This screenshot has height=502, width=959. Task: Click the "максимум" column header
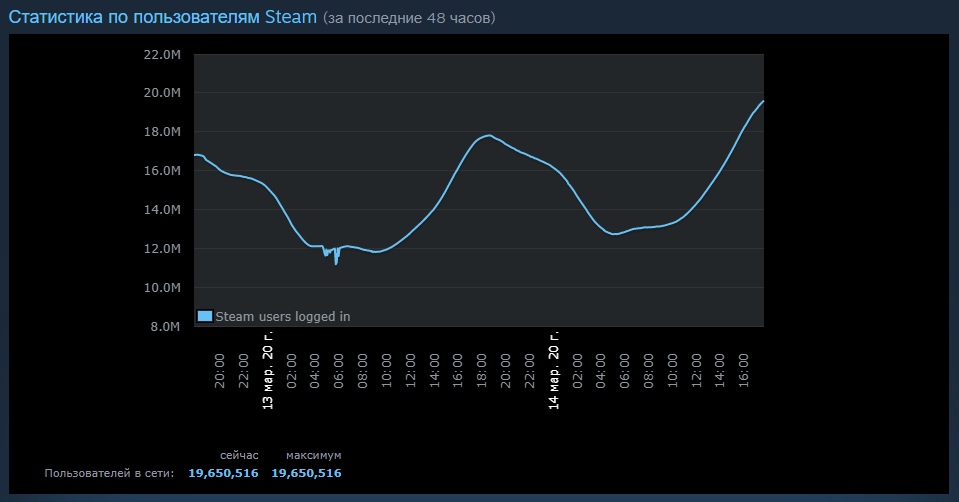tap(314, 456)
